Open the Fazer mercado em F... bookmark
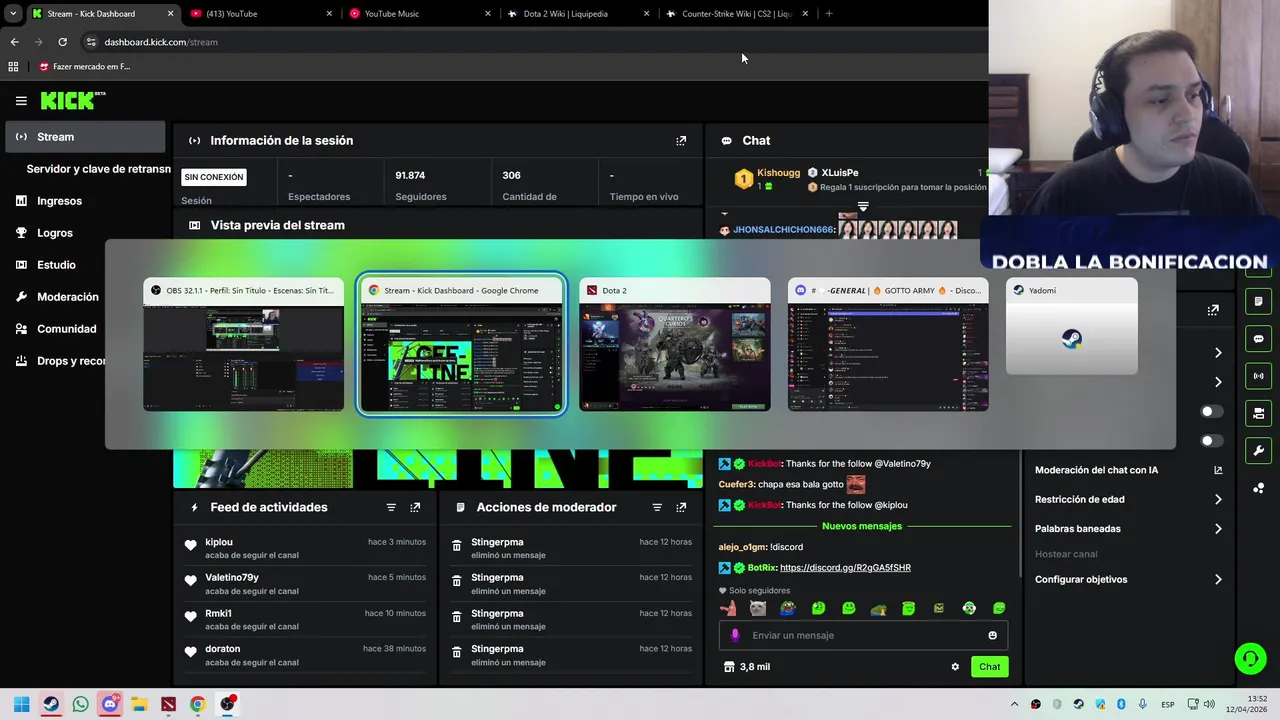Screen dimensions: 1280x720 pos(84,67)
